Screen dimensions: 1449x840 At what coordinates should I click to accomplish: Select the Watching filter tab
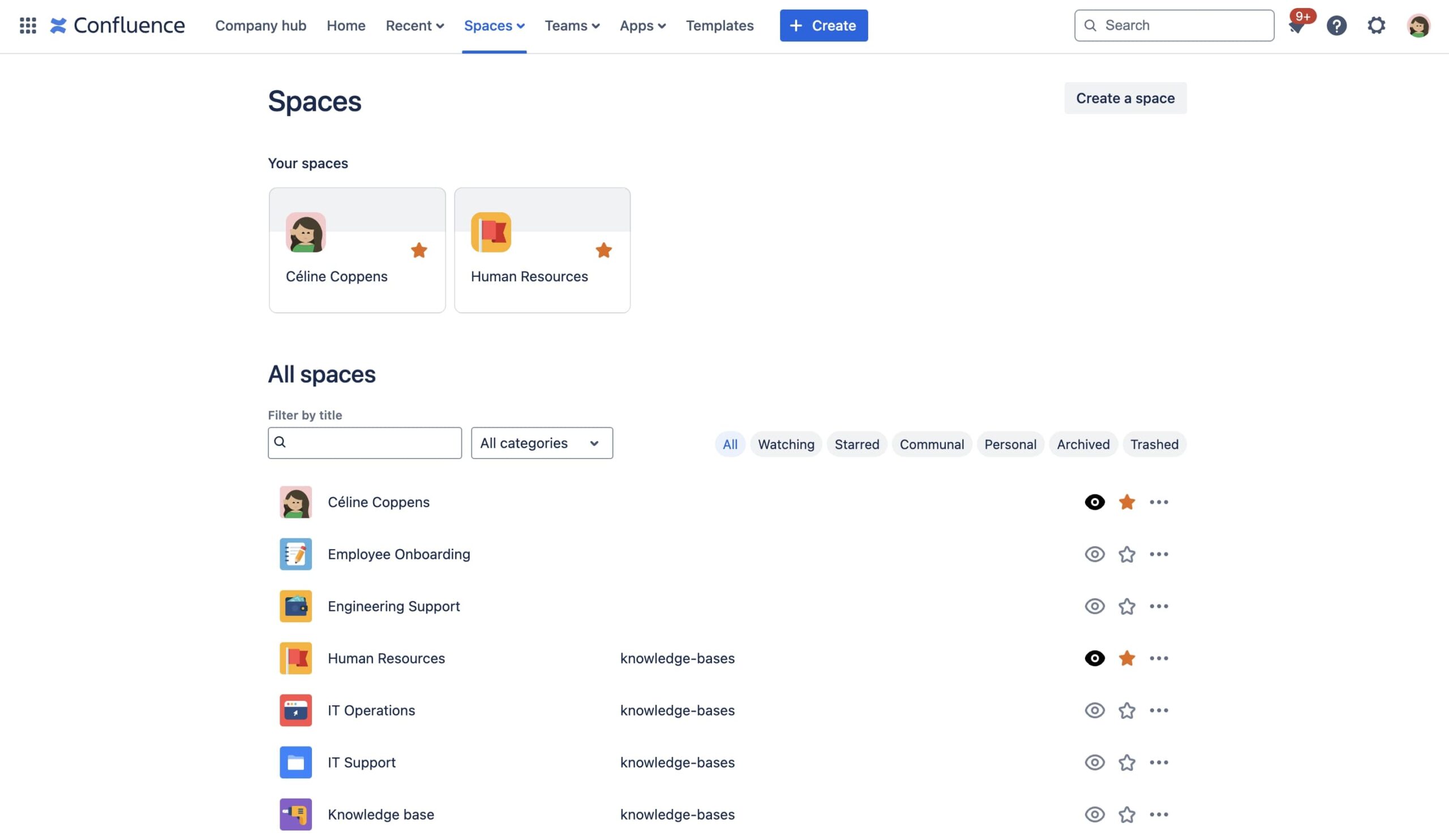pyautogui.click(x=786, y=444)
